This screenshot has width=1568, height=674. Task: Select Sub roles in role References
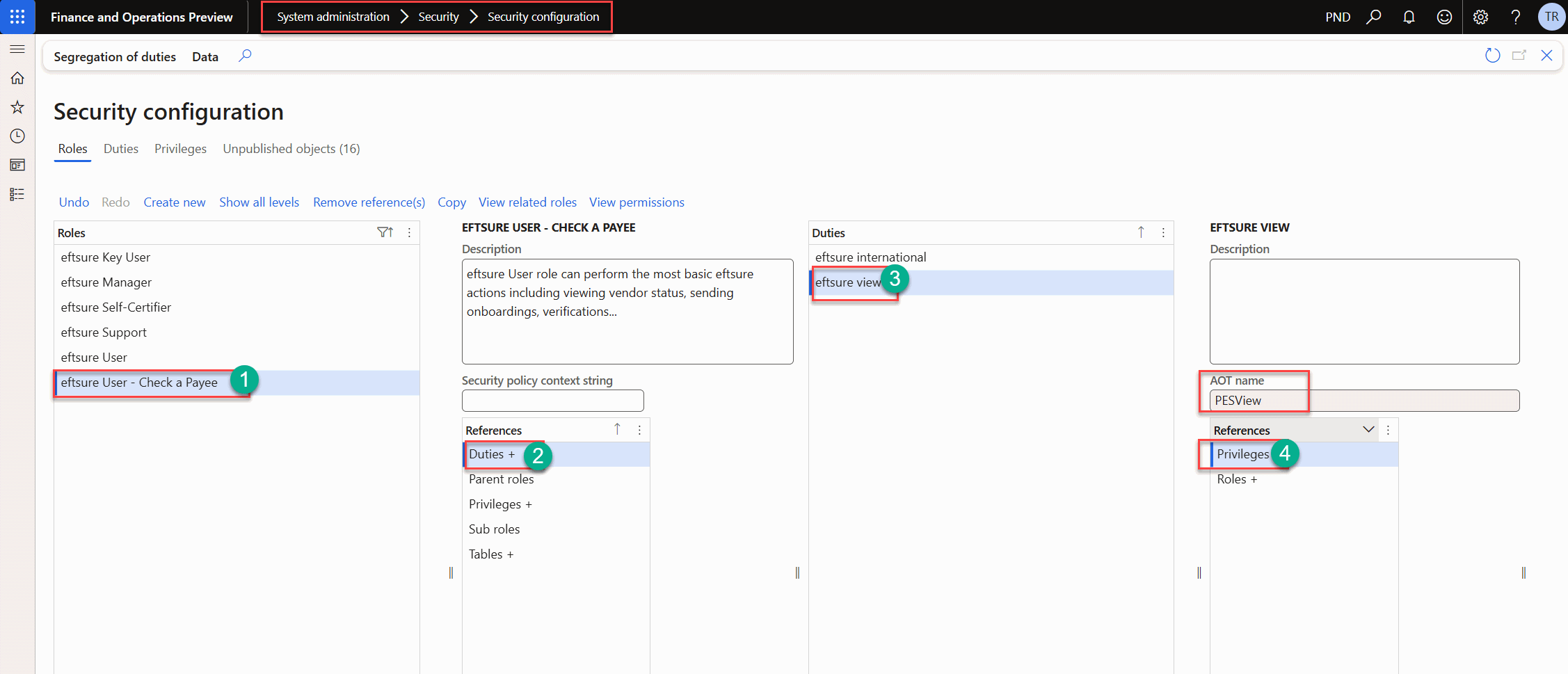click(557, 529)
